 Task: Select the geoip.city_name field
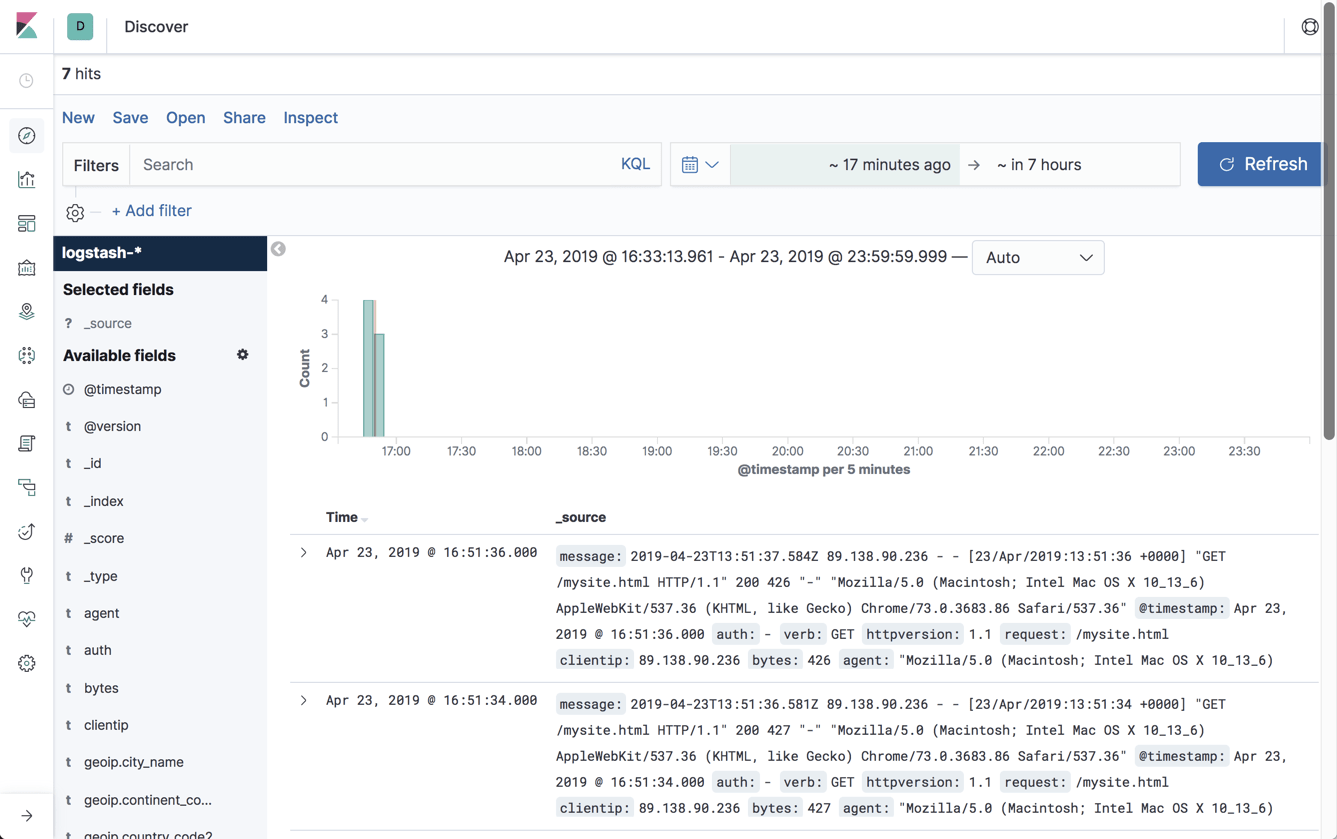[133, 763]
